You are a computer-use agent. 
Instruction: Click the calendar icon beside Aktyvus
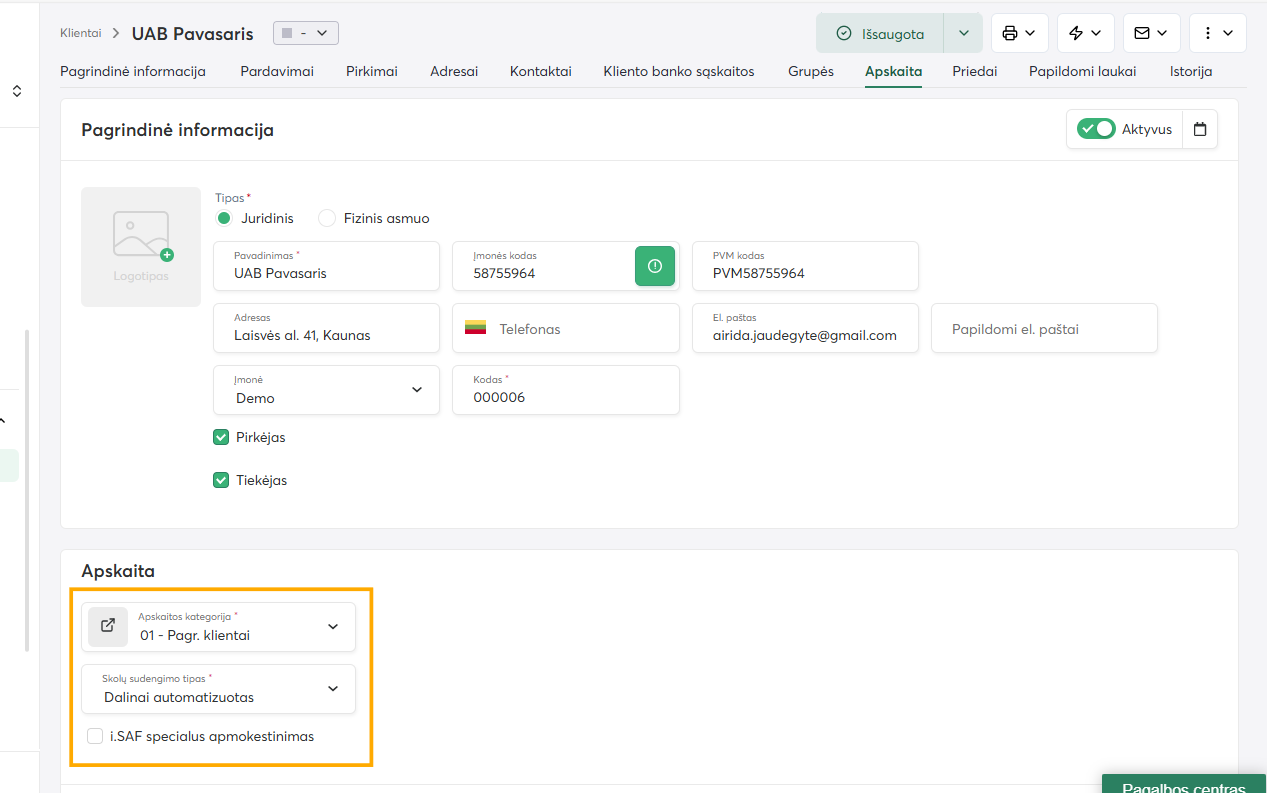tap(1200, 129)
